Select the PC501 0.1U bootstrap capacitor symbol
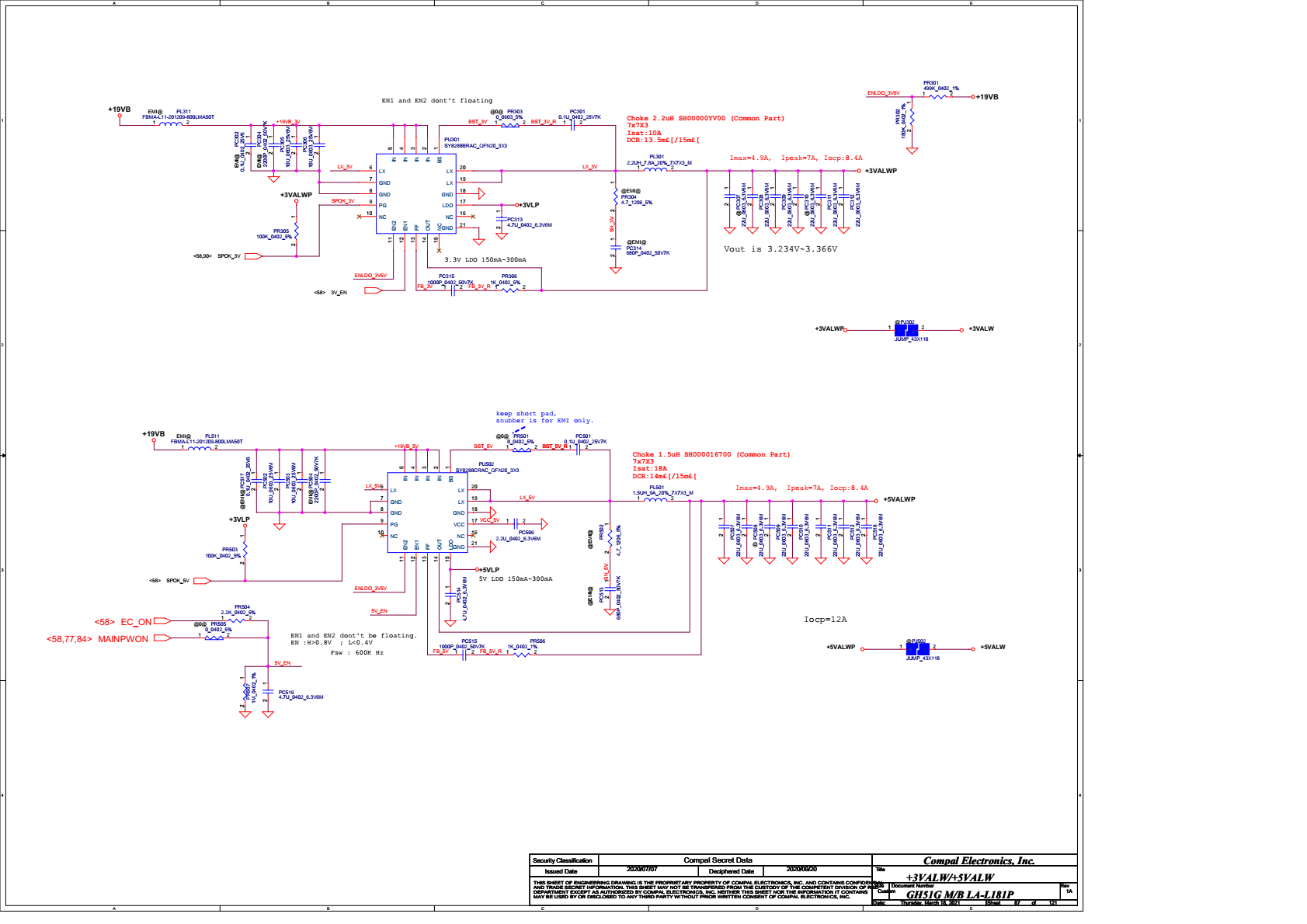The height and width of the screenshot is (924, 1307). (579, 449)
